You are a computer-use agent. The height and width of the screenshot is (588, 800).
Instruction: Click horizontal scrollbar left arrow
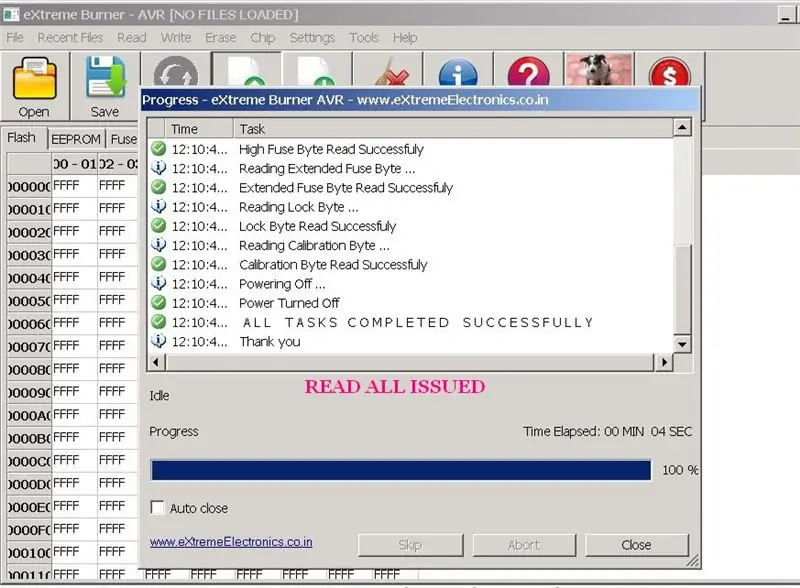point(156,362)
